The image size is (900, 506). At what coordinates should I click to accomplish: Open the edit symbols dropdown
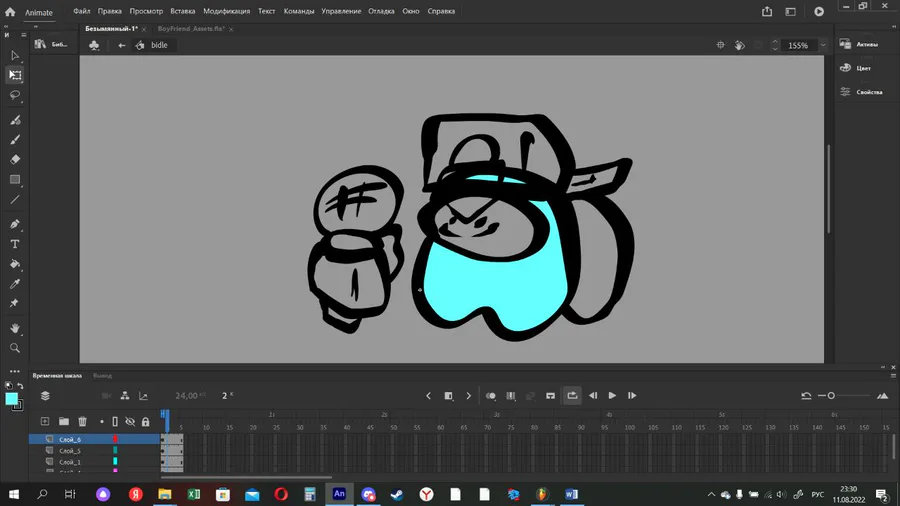94,45
